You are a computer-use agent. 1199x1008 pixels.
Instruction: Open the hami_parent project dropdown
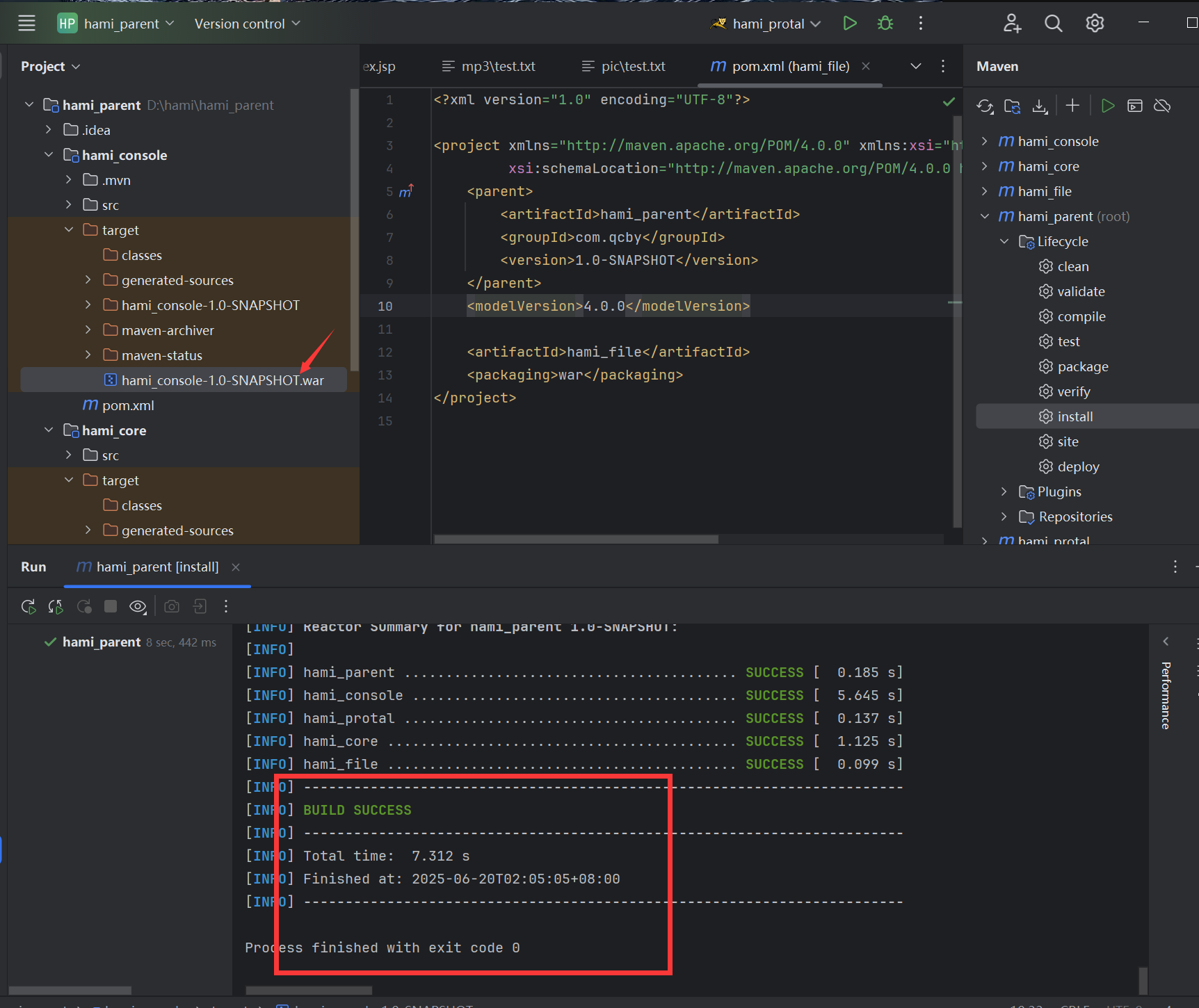[115, 24]
